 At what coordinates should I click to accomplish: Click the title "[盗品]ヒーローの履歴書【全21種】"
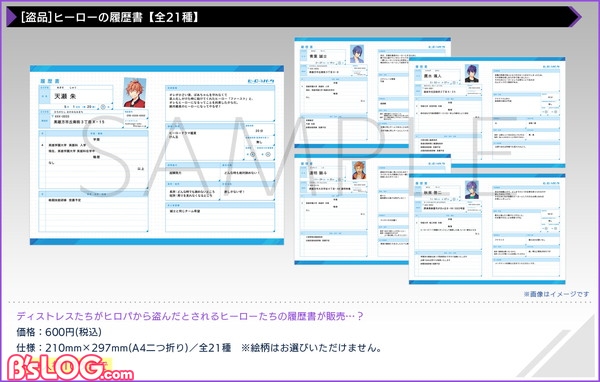pyautogui.click(x=110, y=17)
